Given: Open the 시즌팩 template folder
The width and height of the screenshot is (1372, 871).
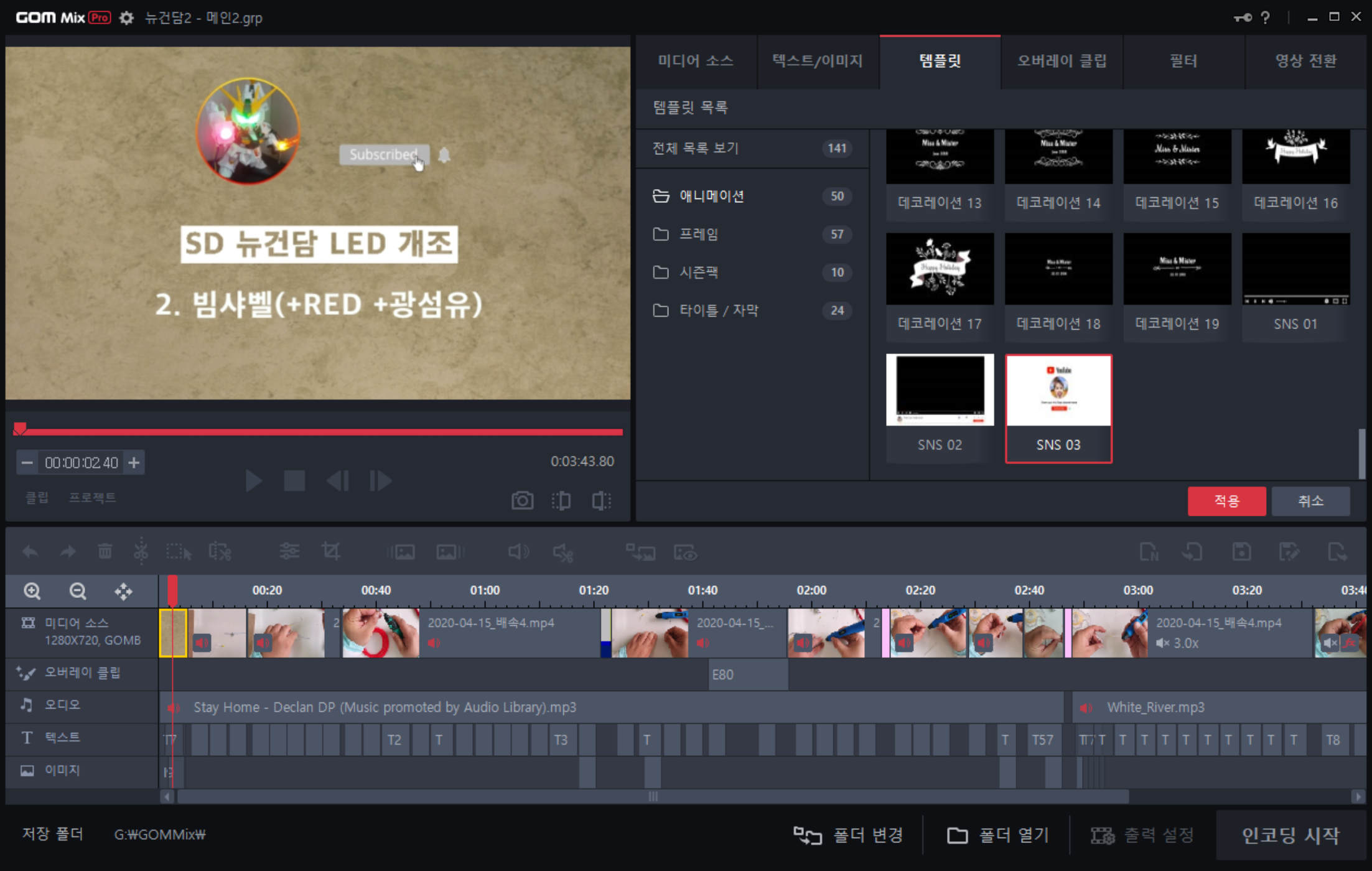Looking at the screenshot, I should tap(698, 272).
